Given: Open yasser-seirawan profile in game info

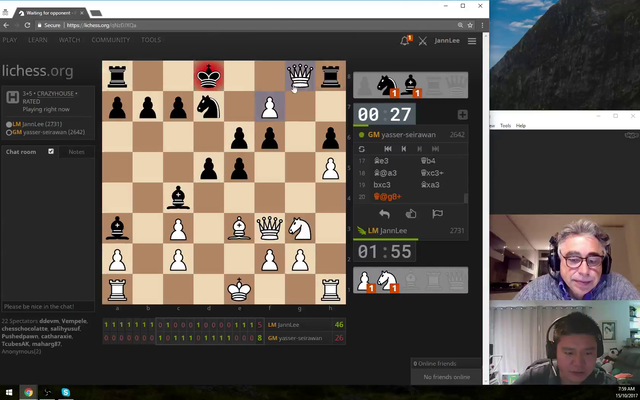Looking at the screenshot, I should [x=49, y=132].
